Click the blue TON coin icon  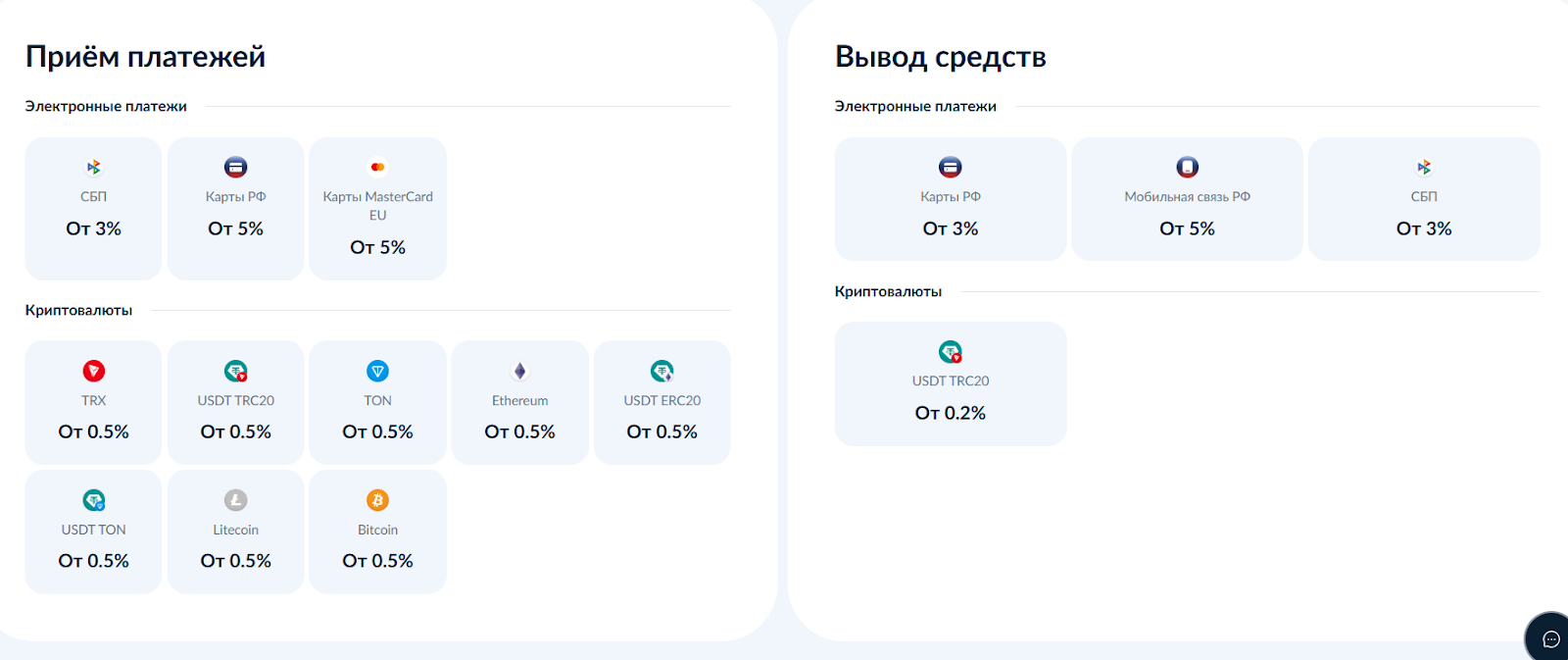[377, 371]
